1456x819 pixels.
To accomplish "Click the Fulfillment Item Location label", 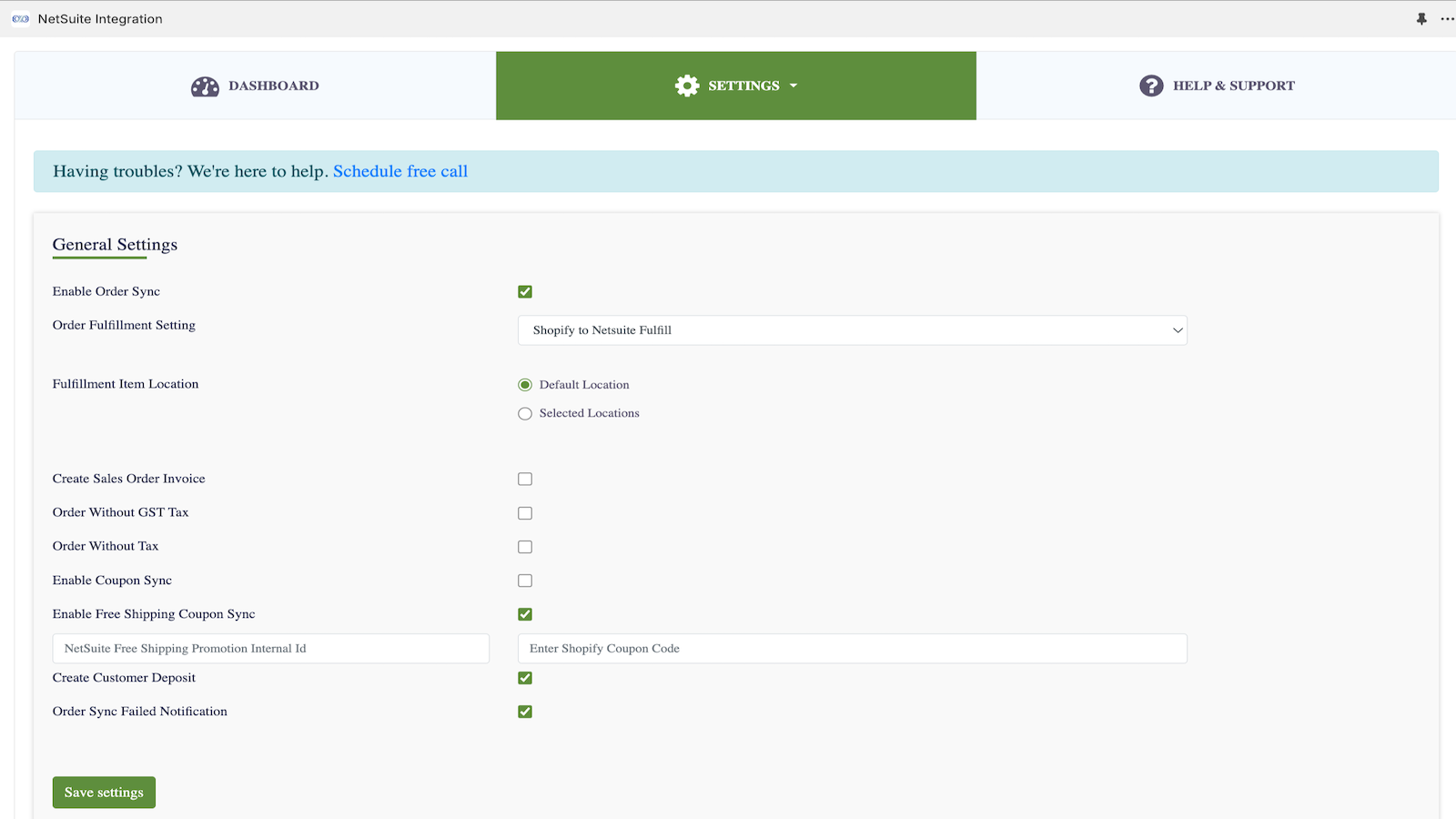I will coord(126,384).
